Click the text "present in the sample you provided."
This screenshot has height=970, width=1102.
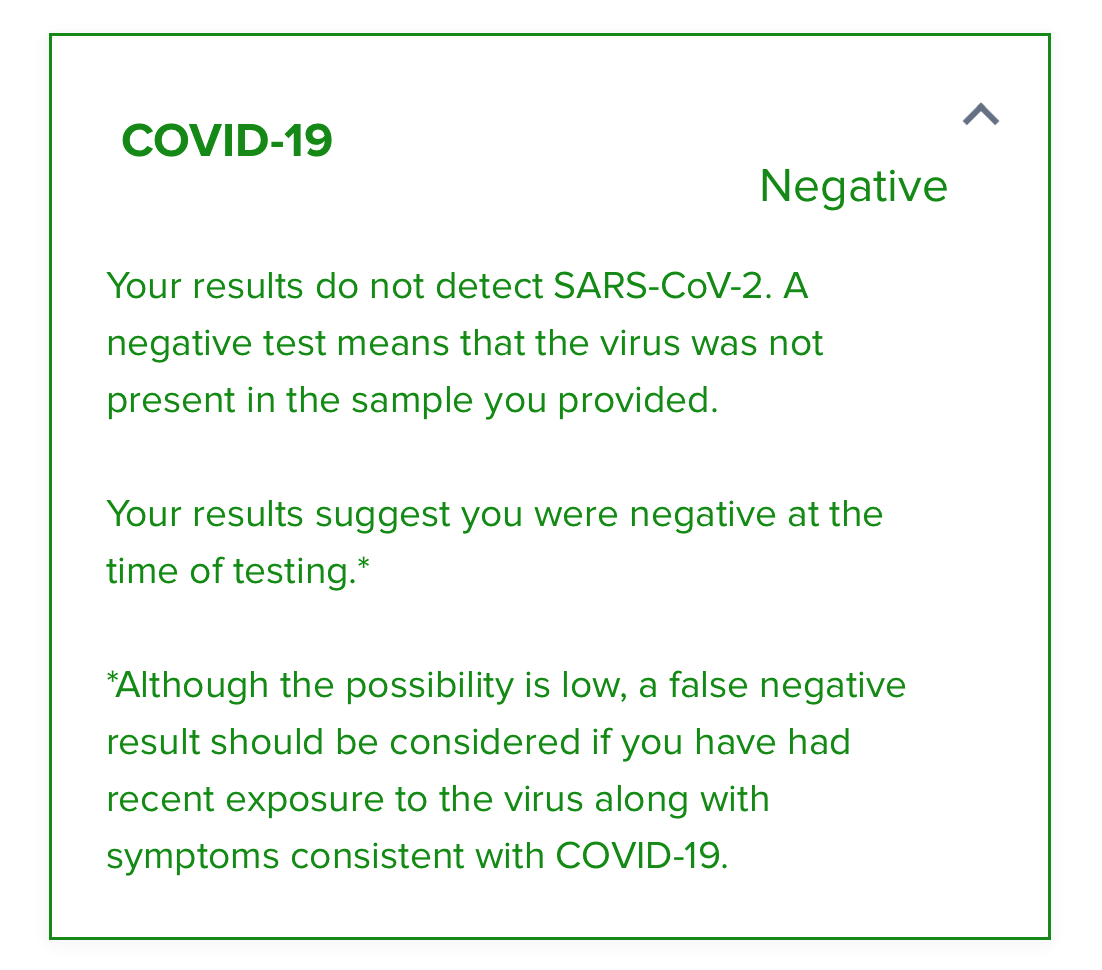point(412,400)
